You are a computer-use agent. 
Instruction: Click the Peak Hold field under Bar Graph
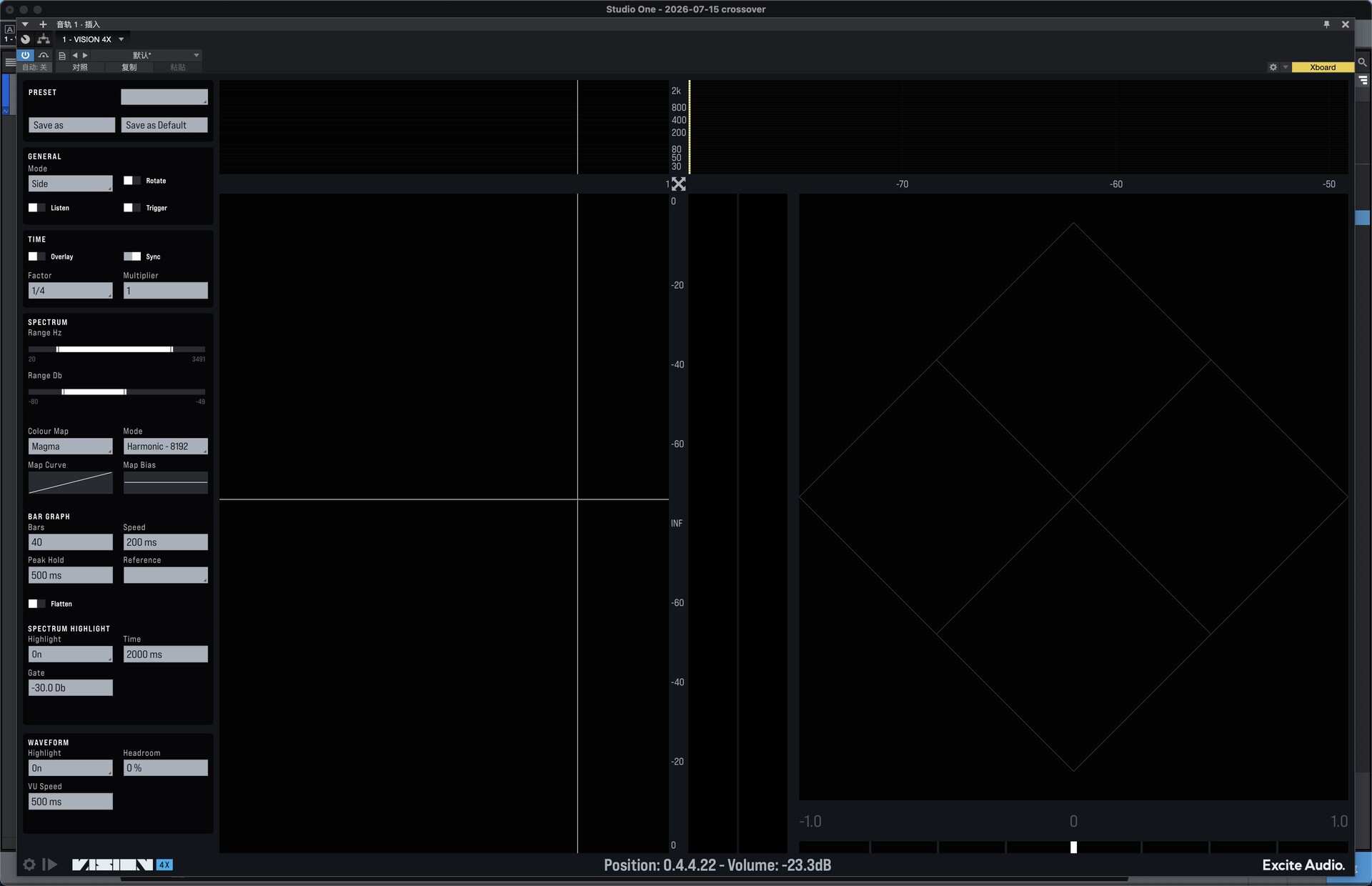point(70,575)
